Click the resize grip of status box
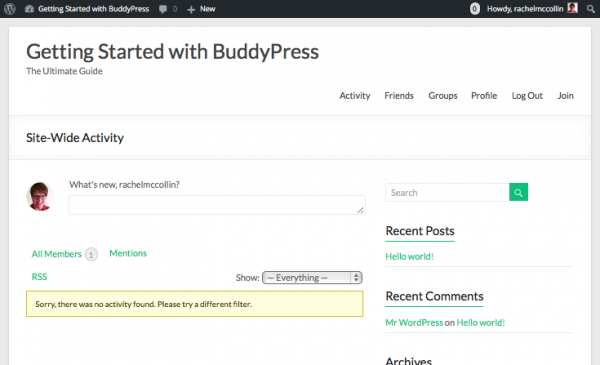This screenshot has width=600, height=365. click(x=360, y=210)
